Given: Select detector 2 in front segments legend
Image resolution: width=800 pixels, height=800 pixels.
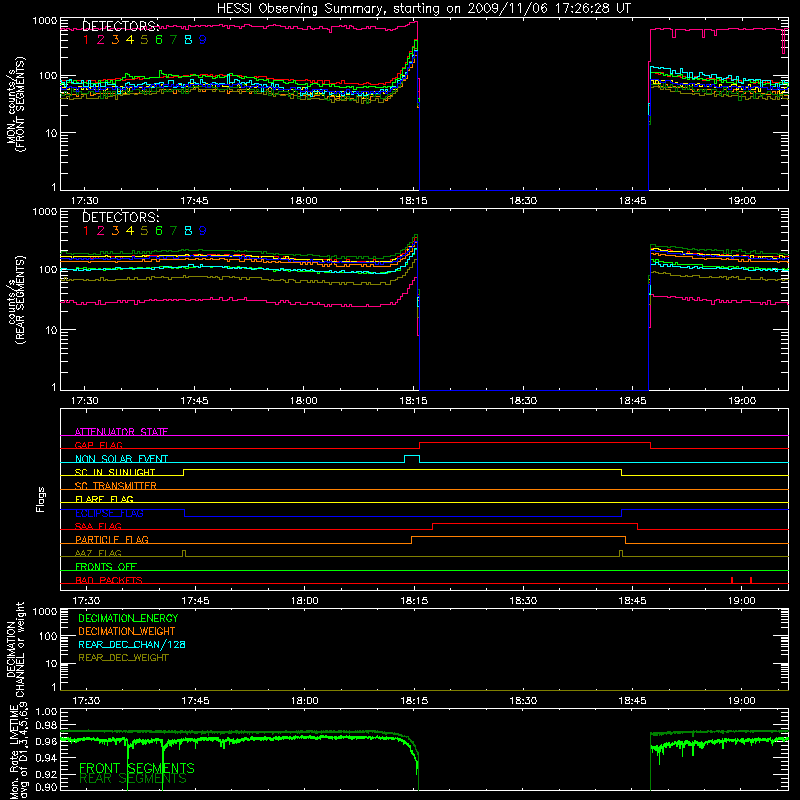Looking at the screenshot, I should point(101,40).
